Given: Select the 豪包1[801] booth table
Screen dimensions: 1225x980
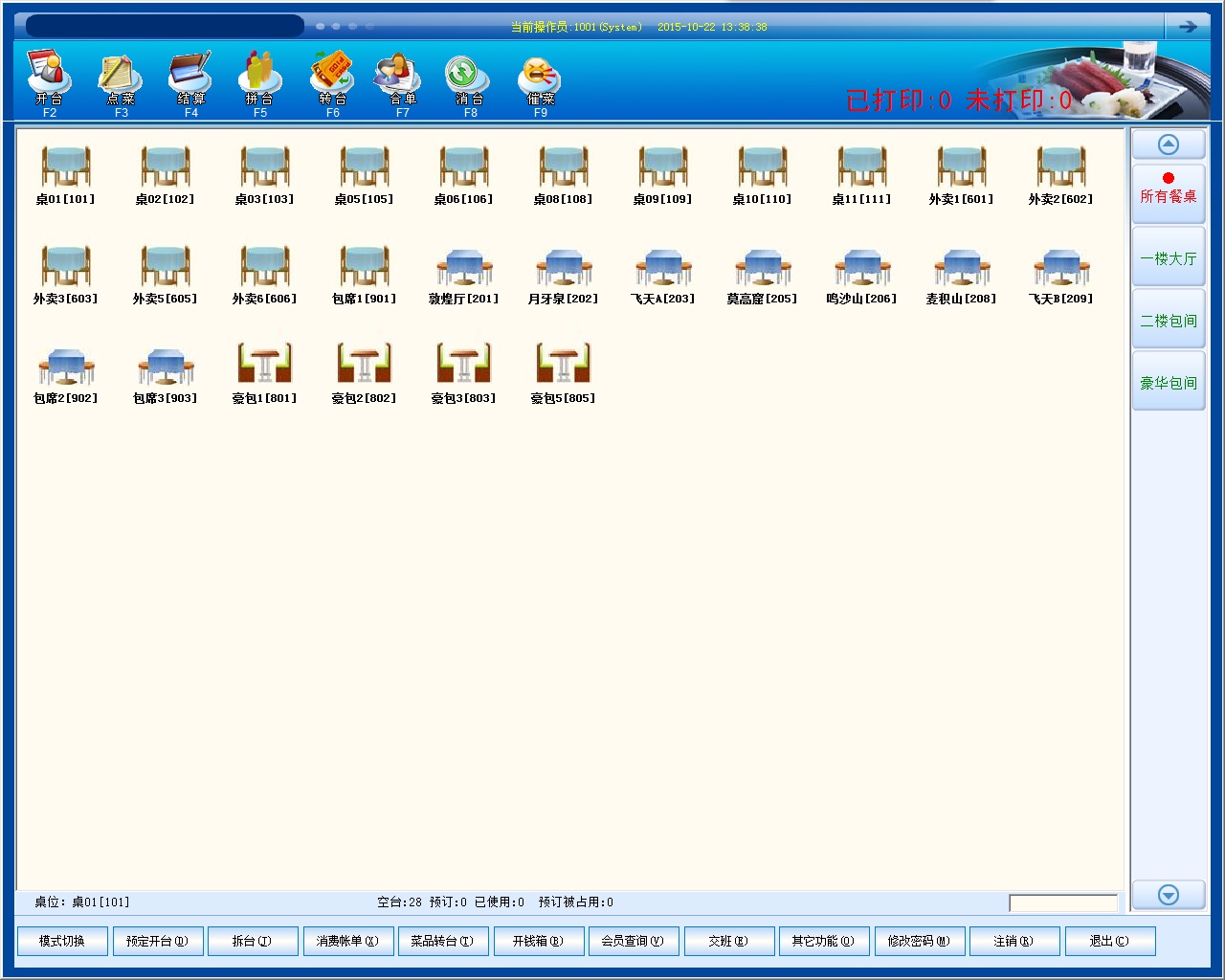Looking at the screenshot, I should pos(264,373).
